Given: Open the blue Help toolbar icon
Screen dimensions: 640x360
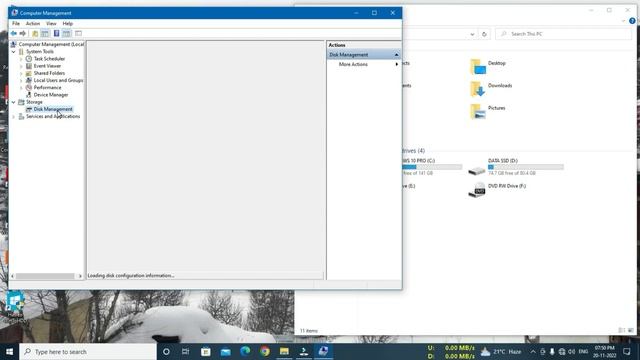Looking at the screenshot, I should 56,33.
